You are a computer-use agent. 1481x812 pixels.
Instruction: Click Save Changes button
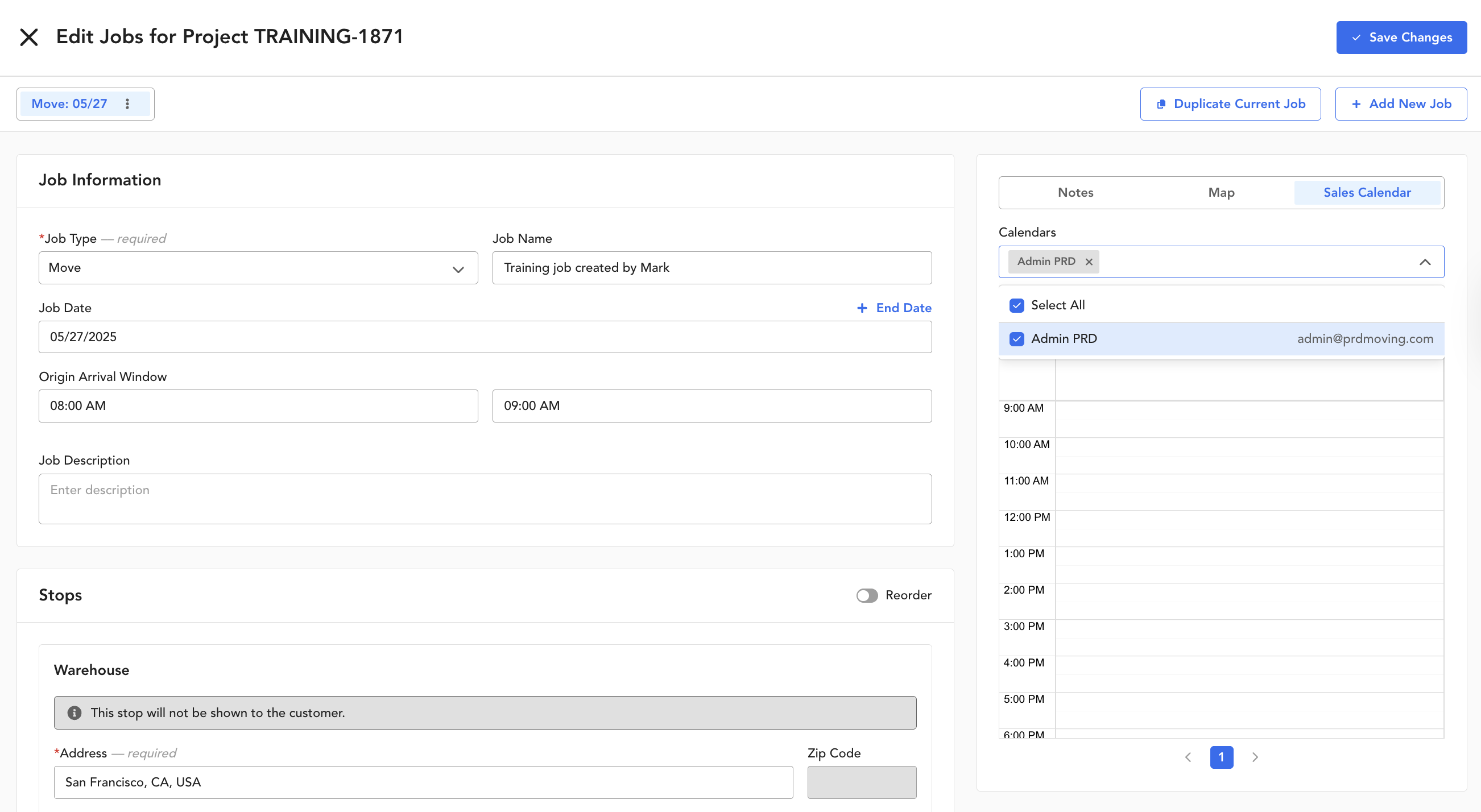(x=1401, y=38)
